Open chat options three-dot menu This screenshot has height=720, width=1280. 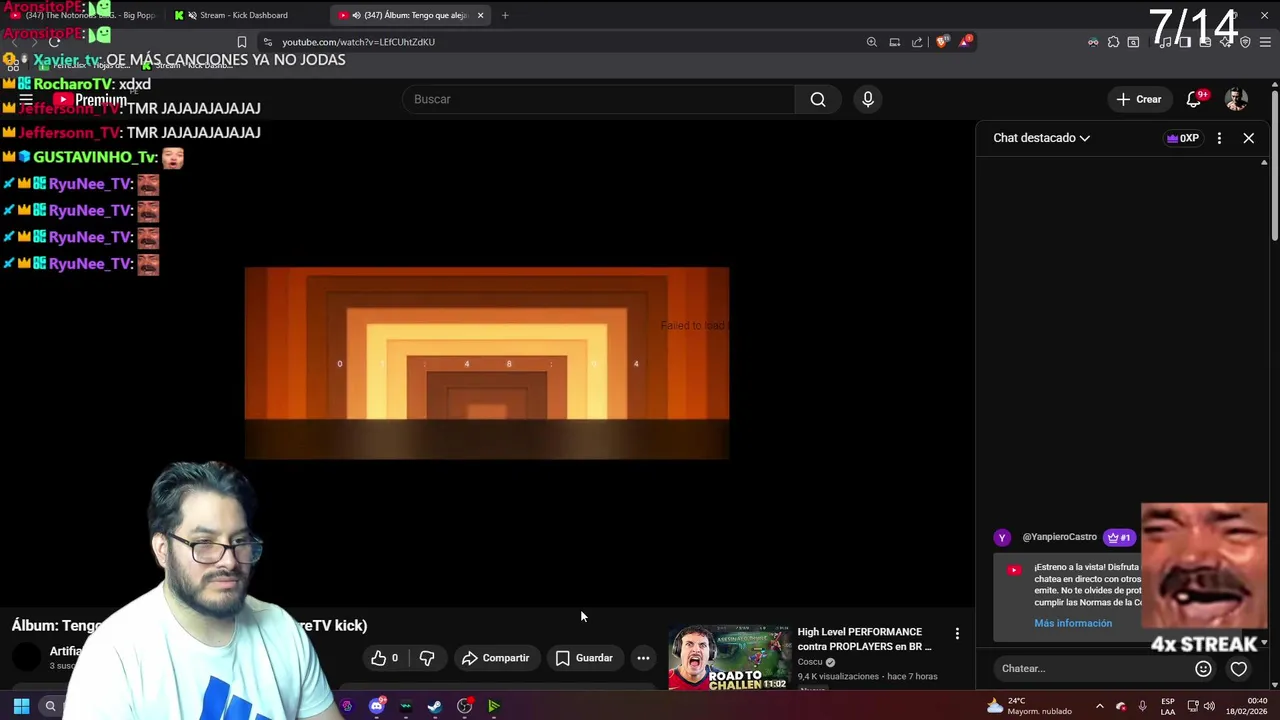1219,138
